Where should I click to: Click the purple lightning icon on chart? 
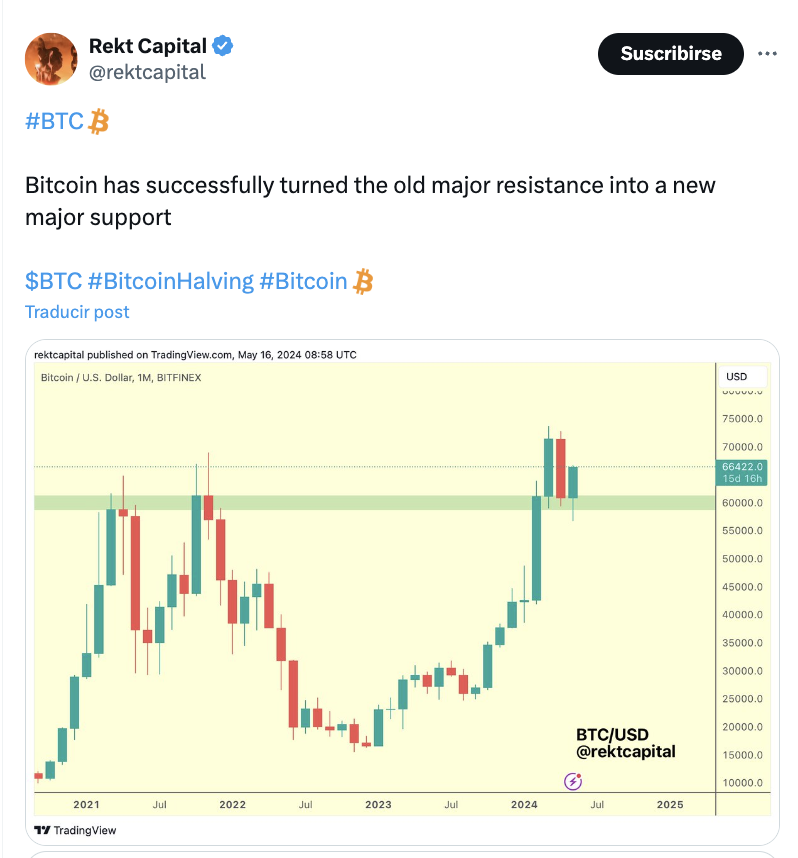(x=573, y=781)
